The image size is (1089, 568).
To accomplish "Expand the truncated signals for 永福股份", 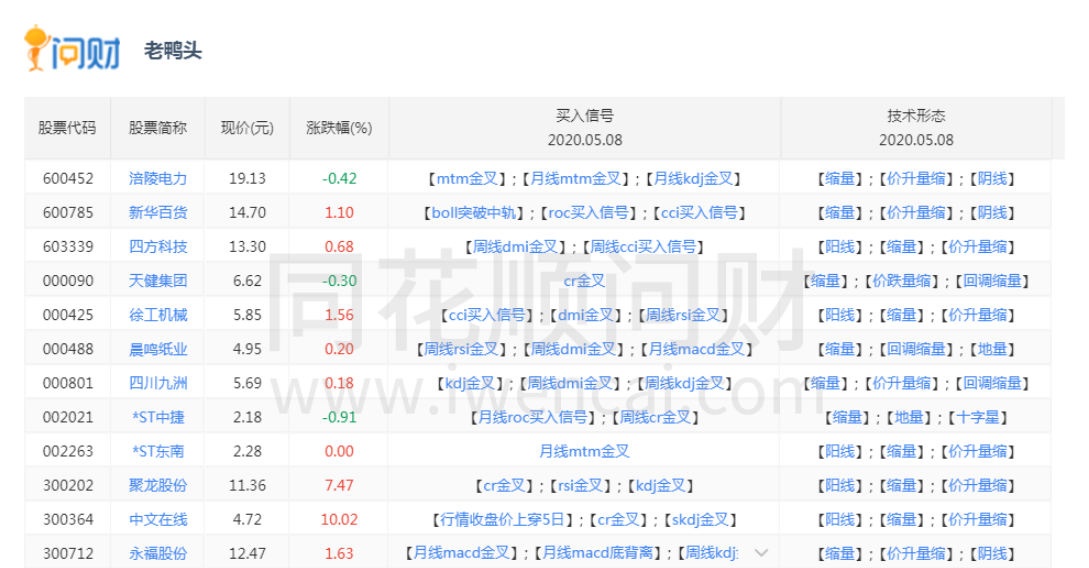I will pos(761,553).
